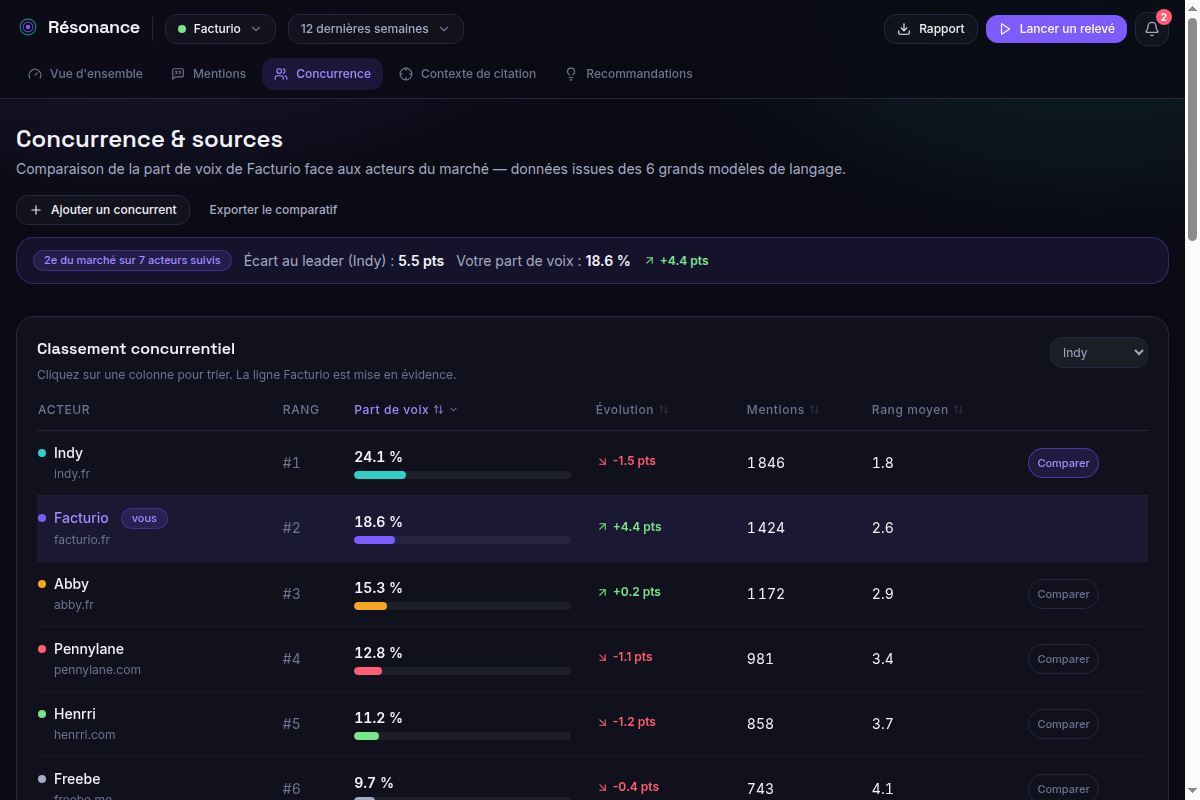Click the target icon beside Contexte de citation
This screenshot has width=1200, height=800.
point(406,74)
